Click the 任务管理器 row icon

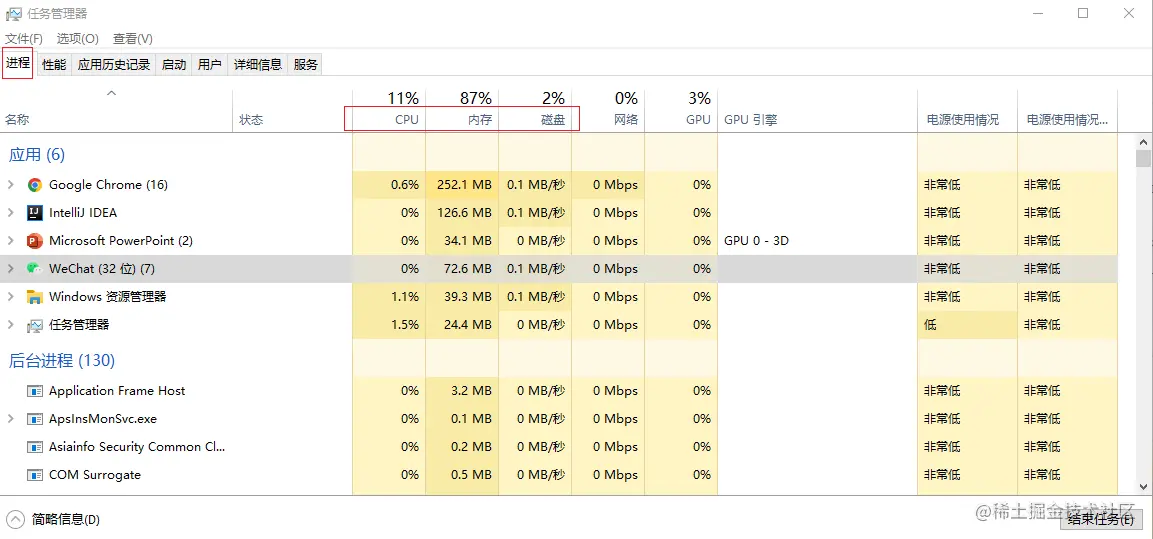point(35,325)
